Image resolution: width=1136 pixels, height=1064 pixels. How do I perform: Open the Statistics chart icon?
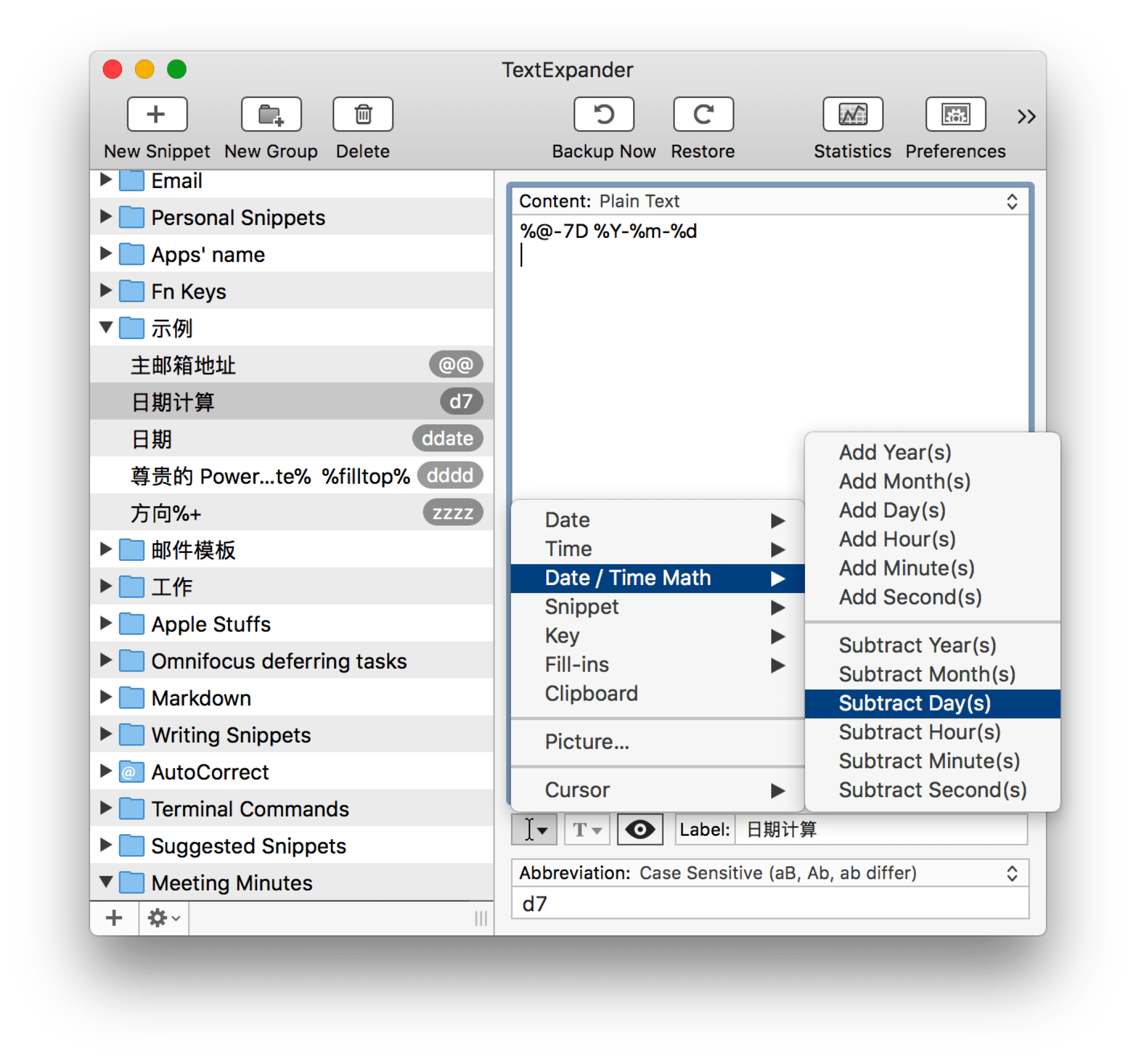(852, 114)
